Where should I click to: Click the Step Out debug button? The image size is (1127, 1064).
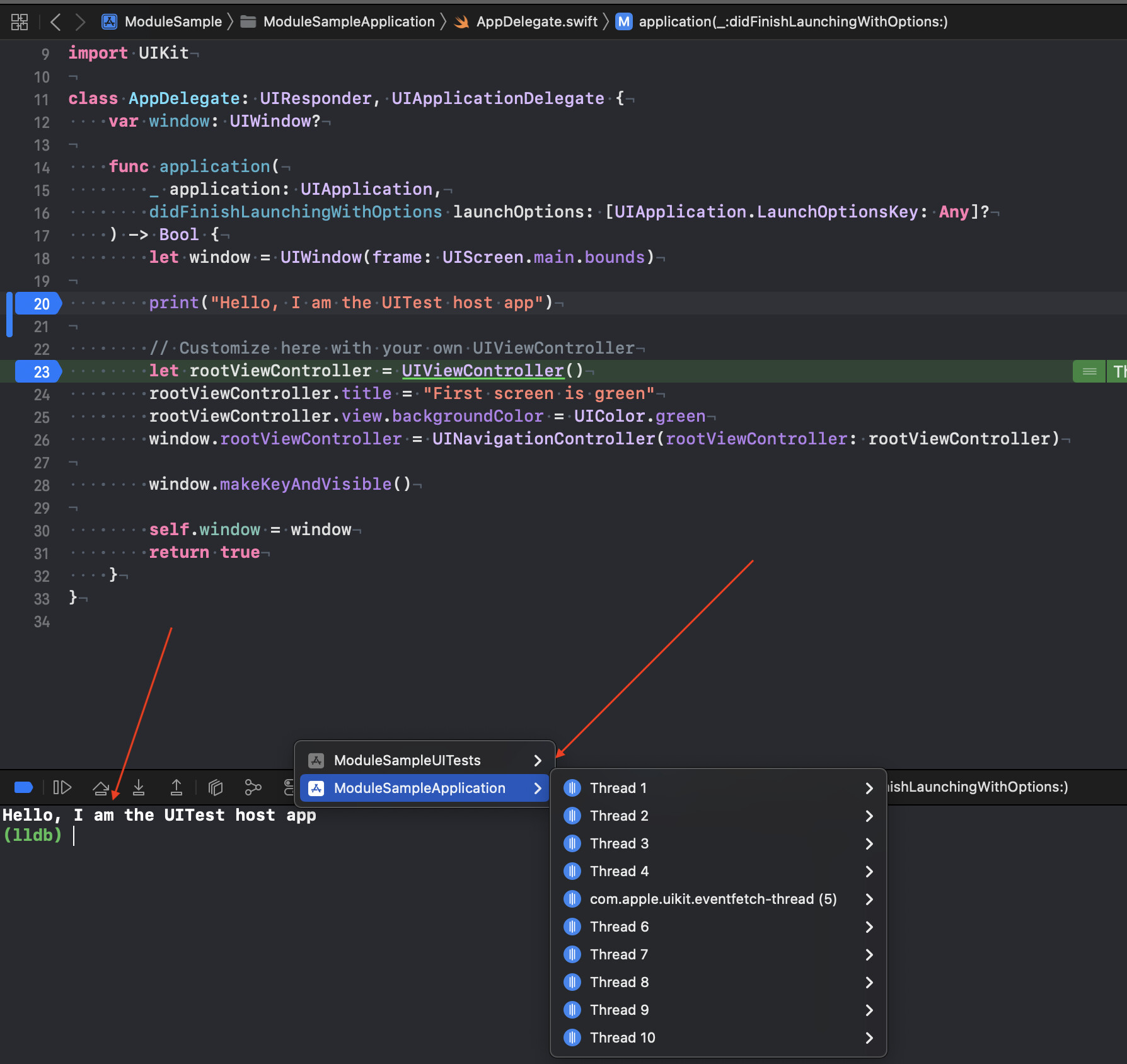click(x=176, y=787)
